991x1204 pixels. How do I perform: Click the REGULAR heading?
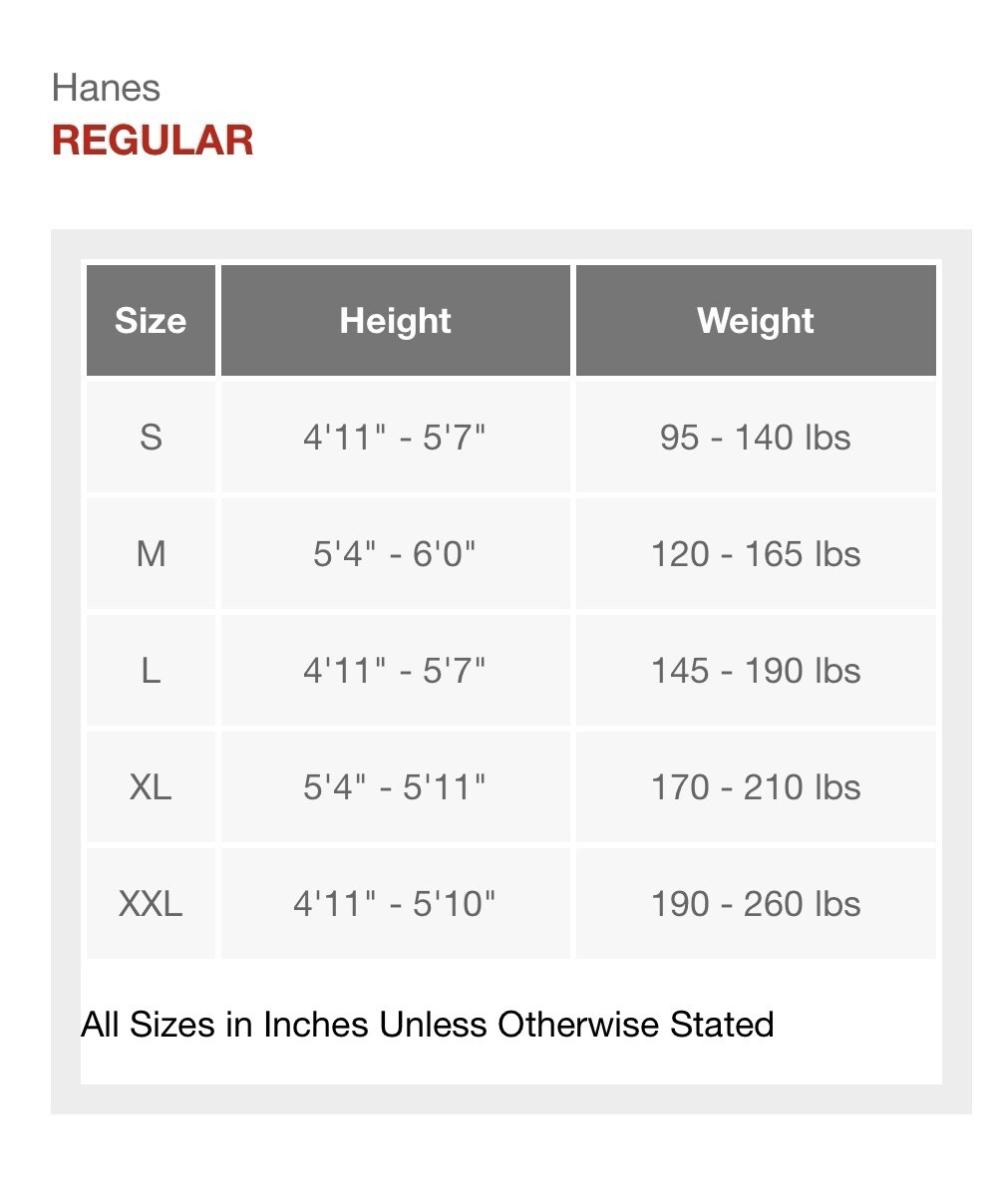click(153, 140)
